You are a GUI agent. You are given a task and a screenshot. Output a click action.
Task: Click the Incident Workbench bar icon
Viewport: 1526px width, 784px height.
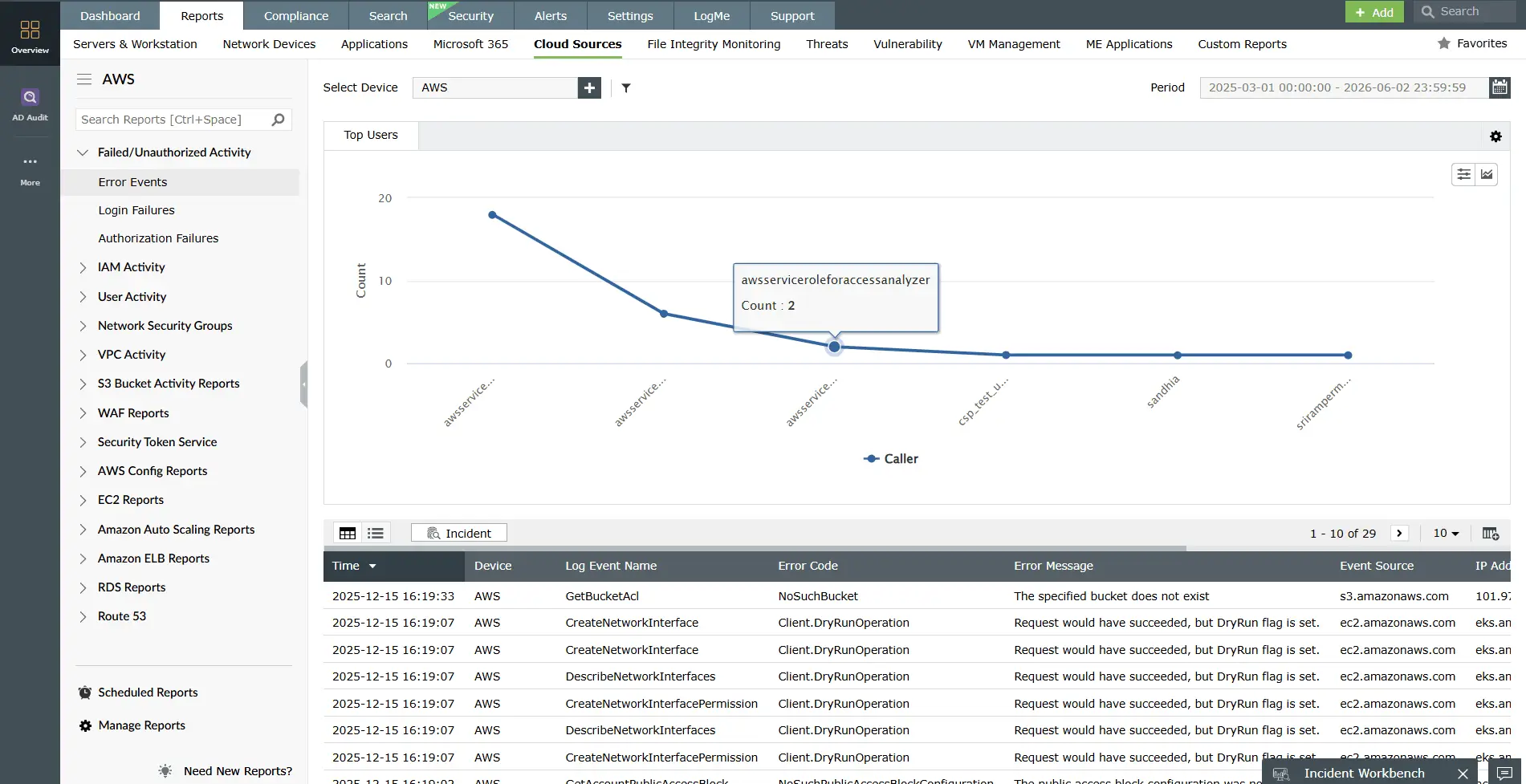pos(1280,774)
